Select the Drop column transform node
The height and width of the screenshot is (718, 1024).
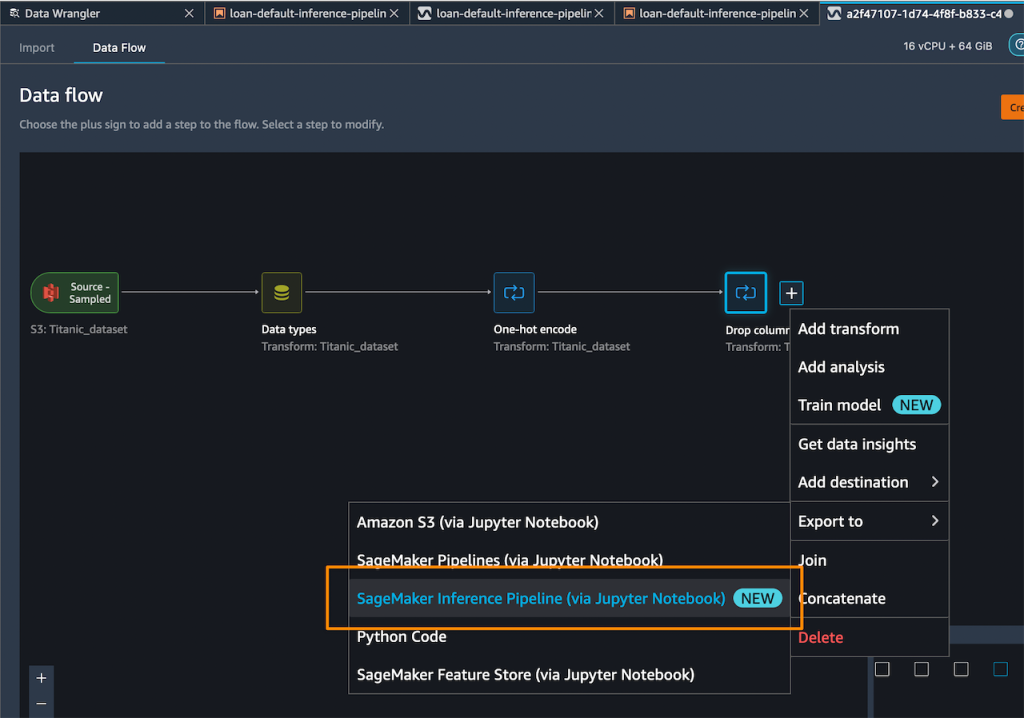[746, 293]
